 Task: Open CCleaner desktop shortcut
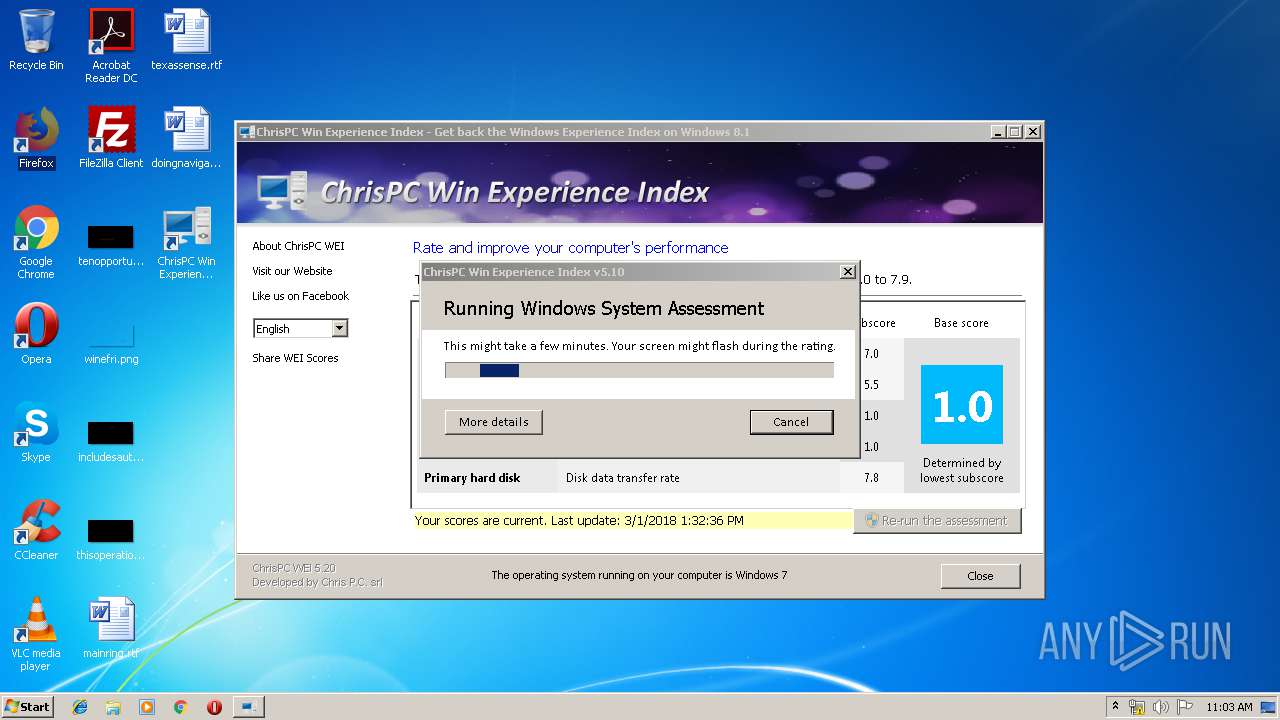pos(36,530)
